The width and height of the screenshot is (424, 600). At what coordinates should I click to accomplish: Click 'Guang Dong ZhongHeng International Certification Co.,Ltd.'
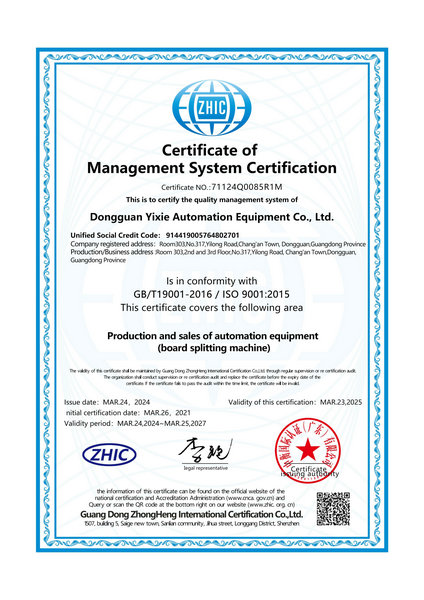[x=192, y=514]
